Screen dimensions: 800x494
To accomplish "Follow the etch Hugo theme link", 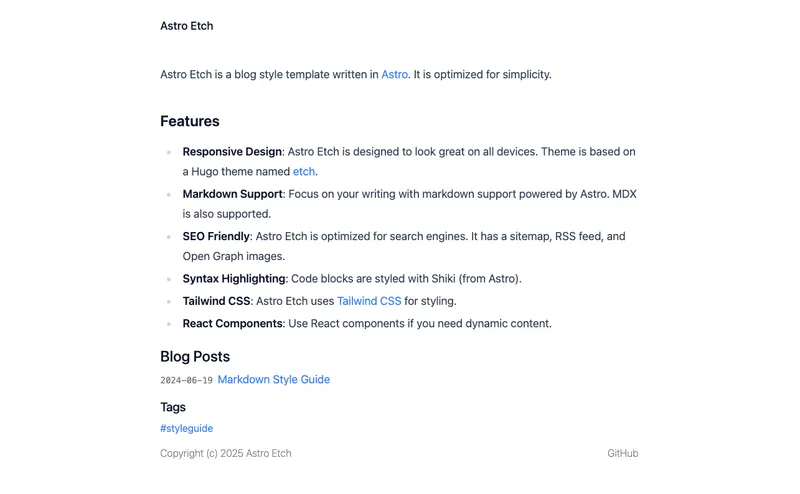I will (303, 172).
